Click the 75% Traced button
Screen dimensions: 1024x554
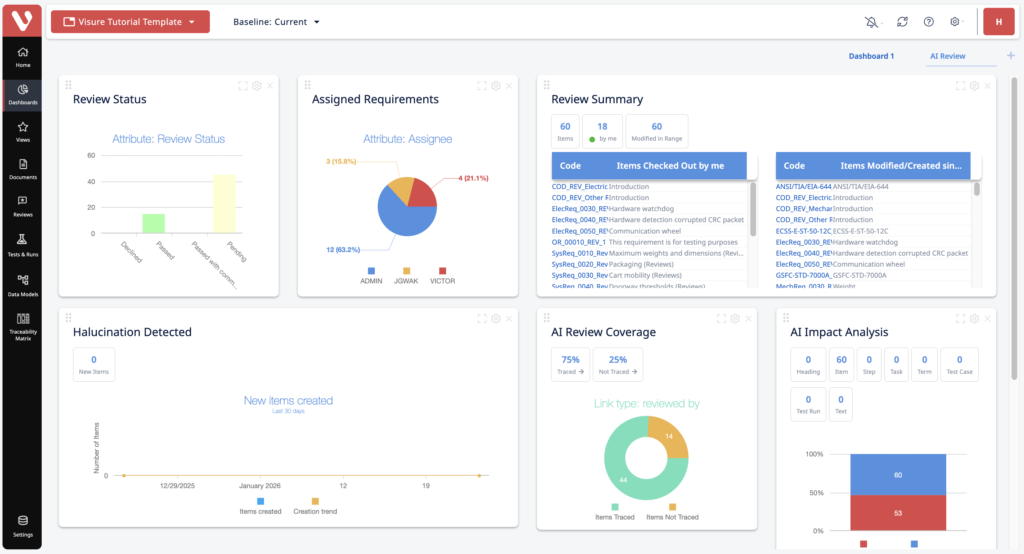point(570,364)
